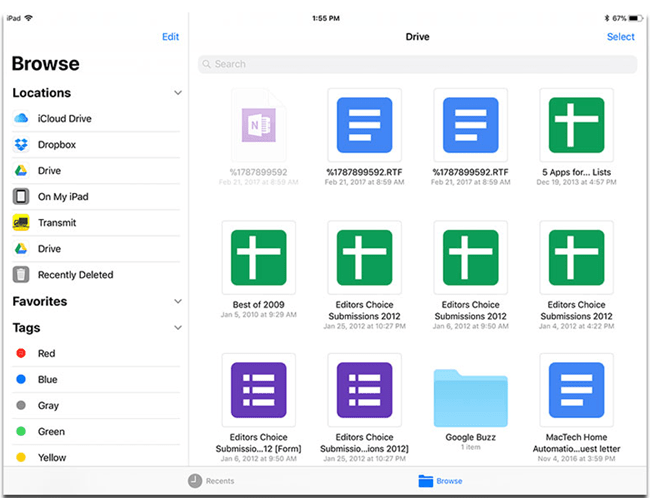The width and height of the screenshot is (651, 498).
Task: Select Transmit location in sidebar
Action: (x=56, y=223)
